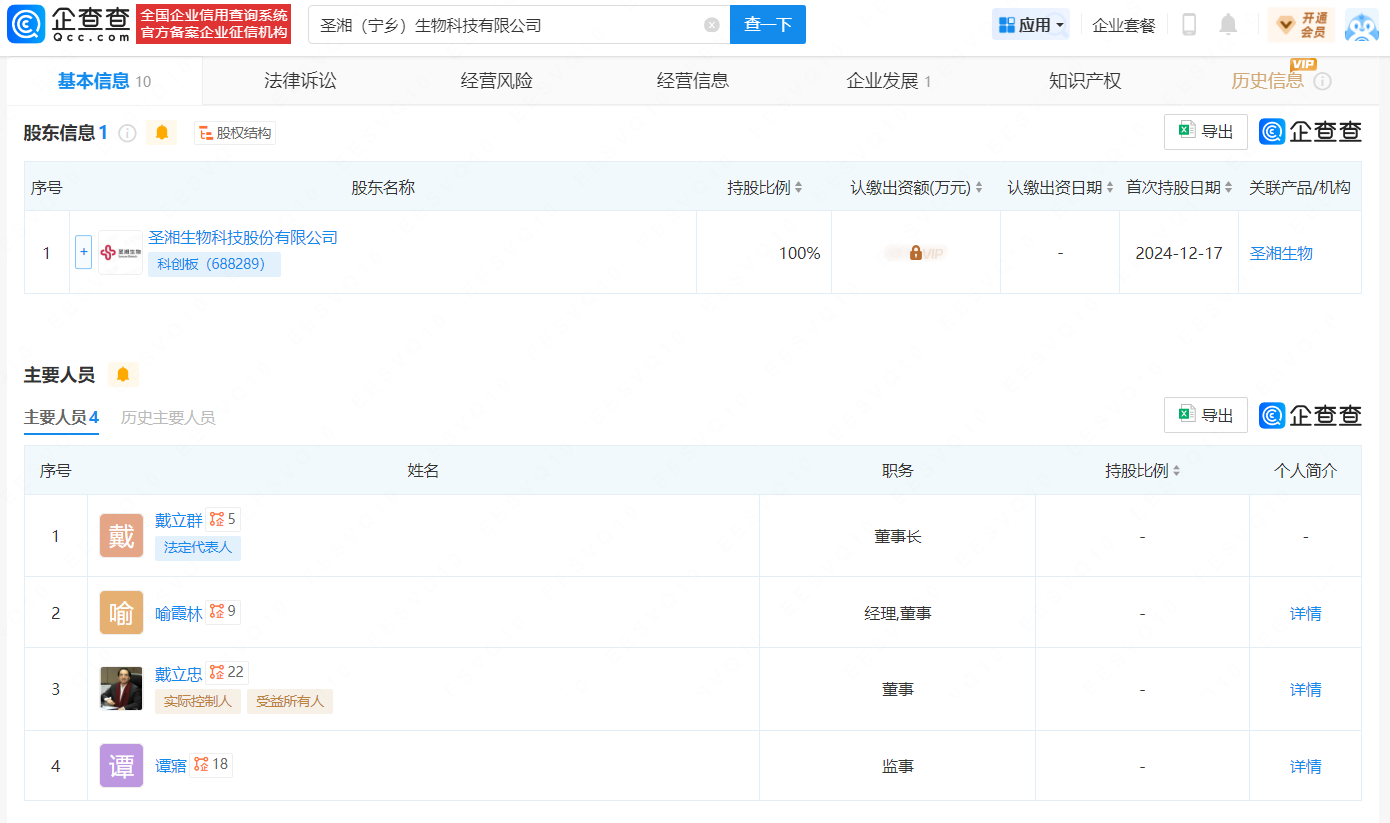Click the 查一下 search button

(x=768, y=25)
